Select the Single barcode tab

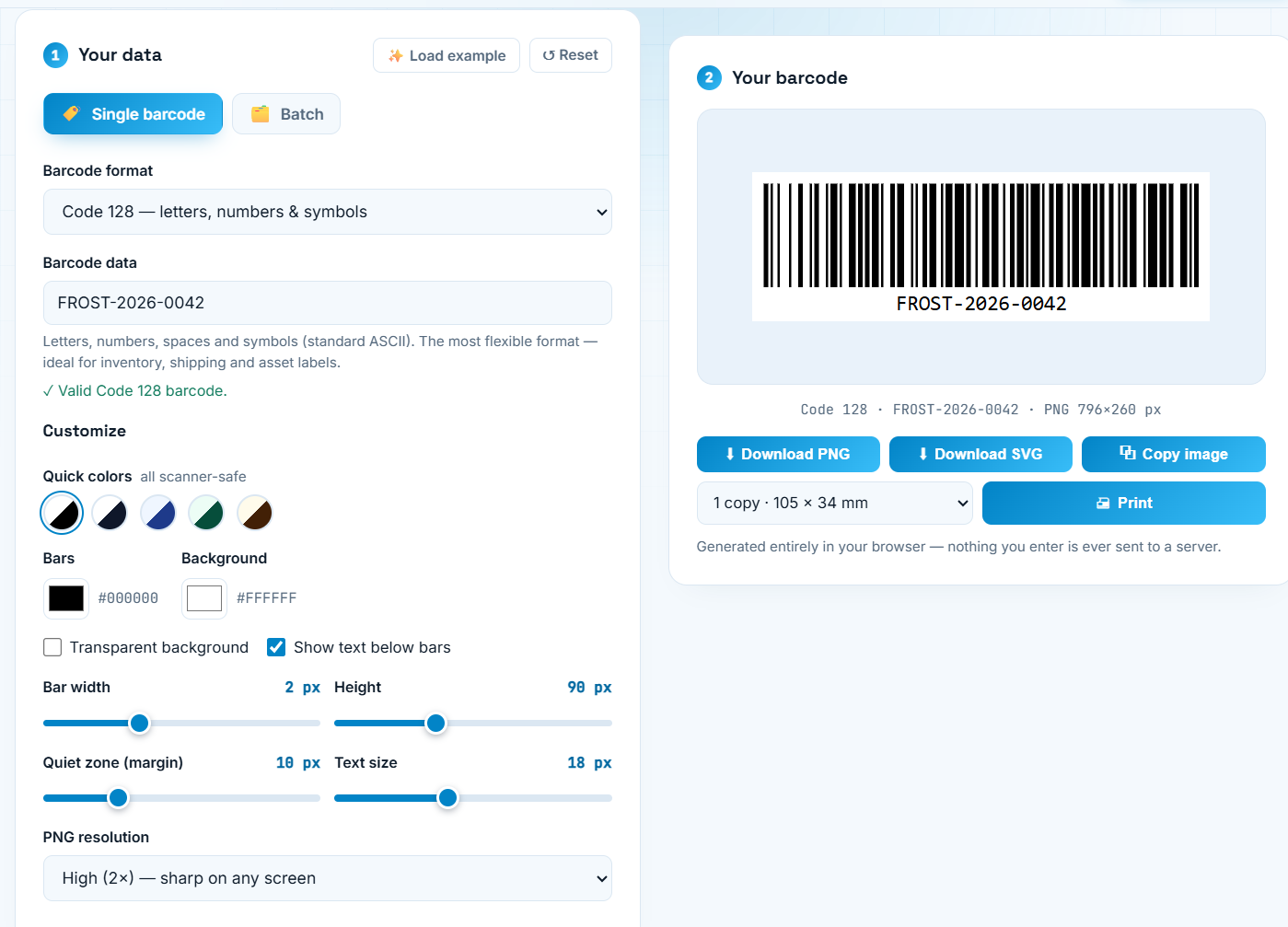tap(133, 114)
